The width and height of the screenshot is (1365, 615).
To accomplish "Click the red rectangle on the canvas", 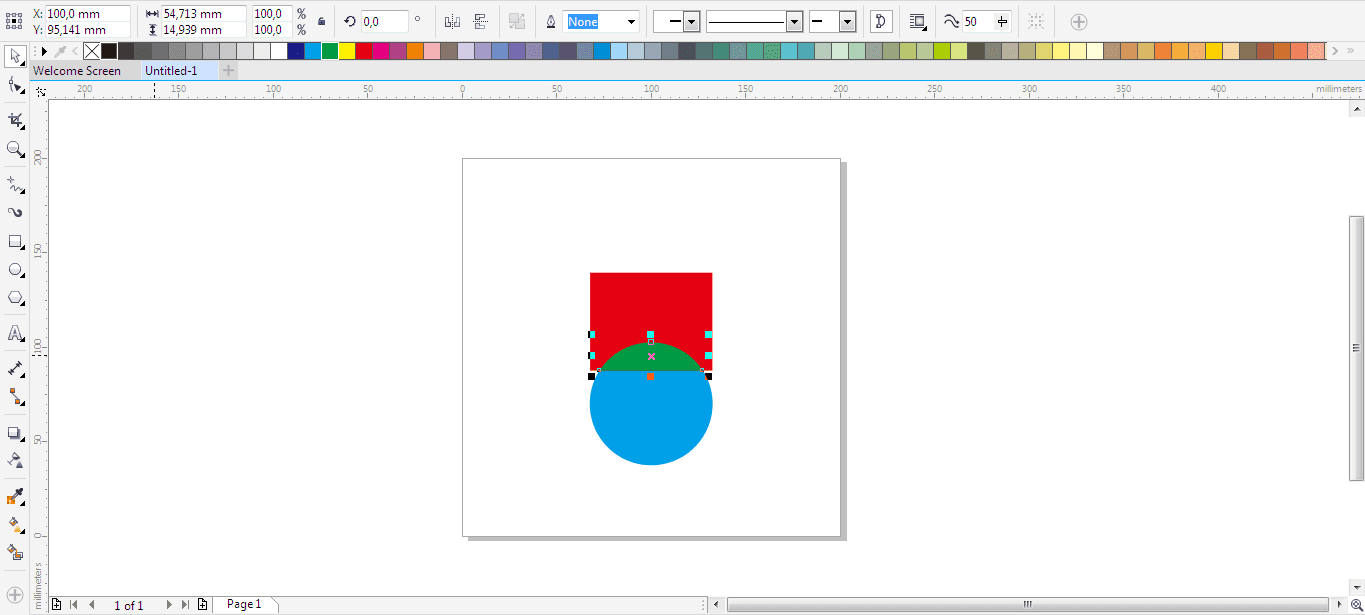I will [651, 305].
